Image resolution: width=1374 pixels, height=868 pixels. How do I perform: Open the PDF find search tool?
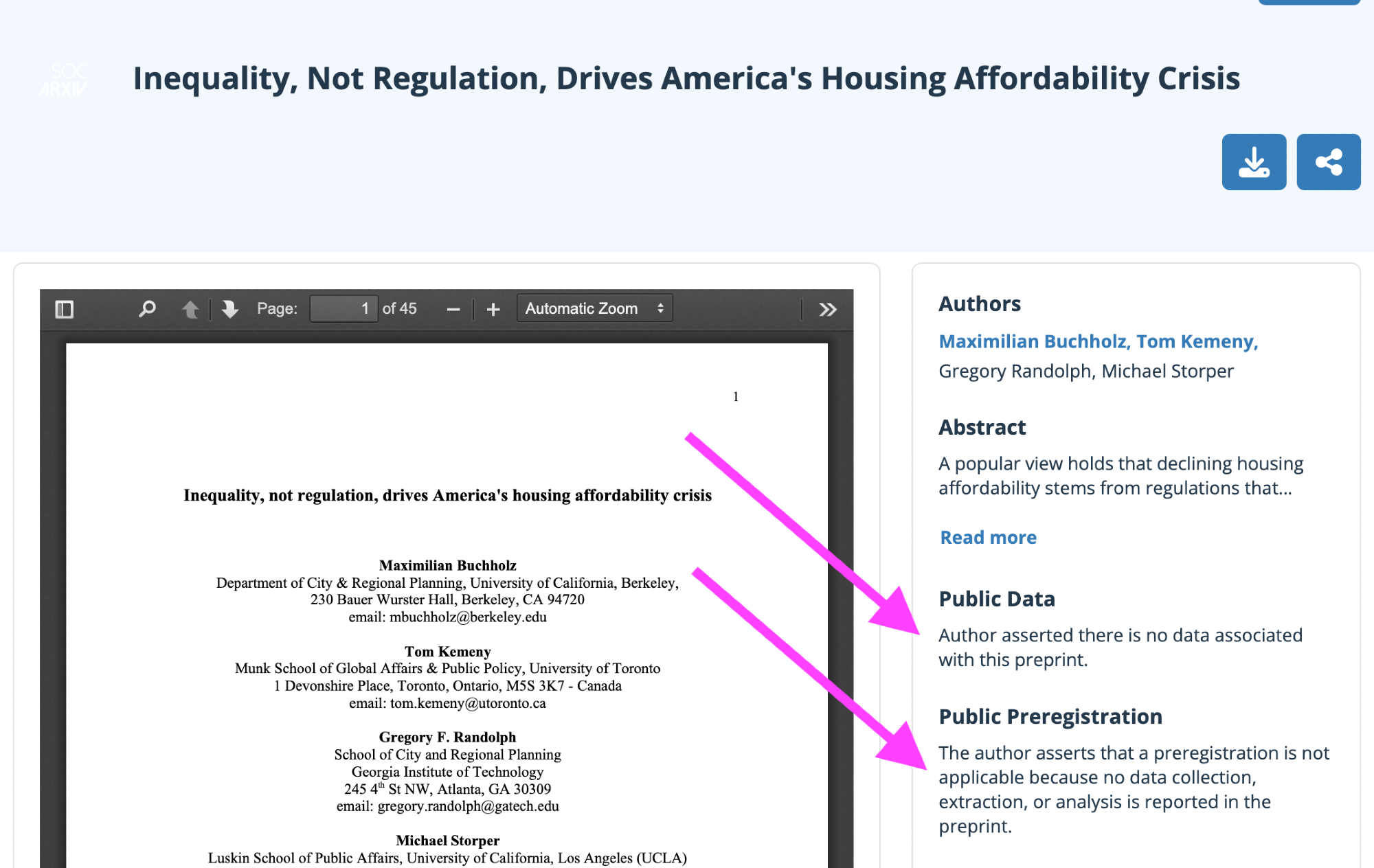pyautogui.click(x=146, y=309)
